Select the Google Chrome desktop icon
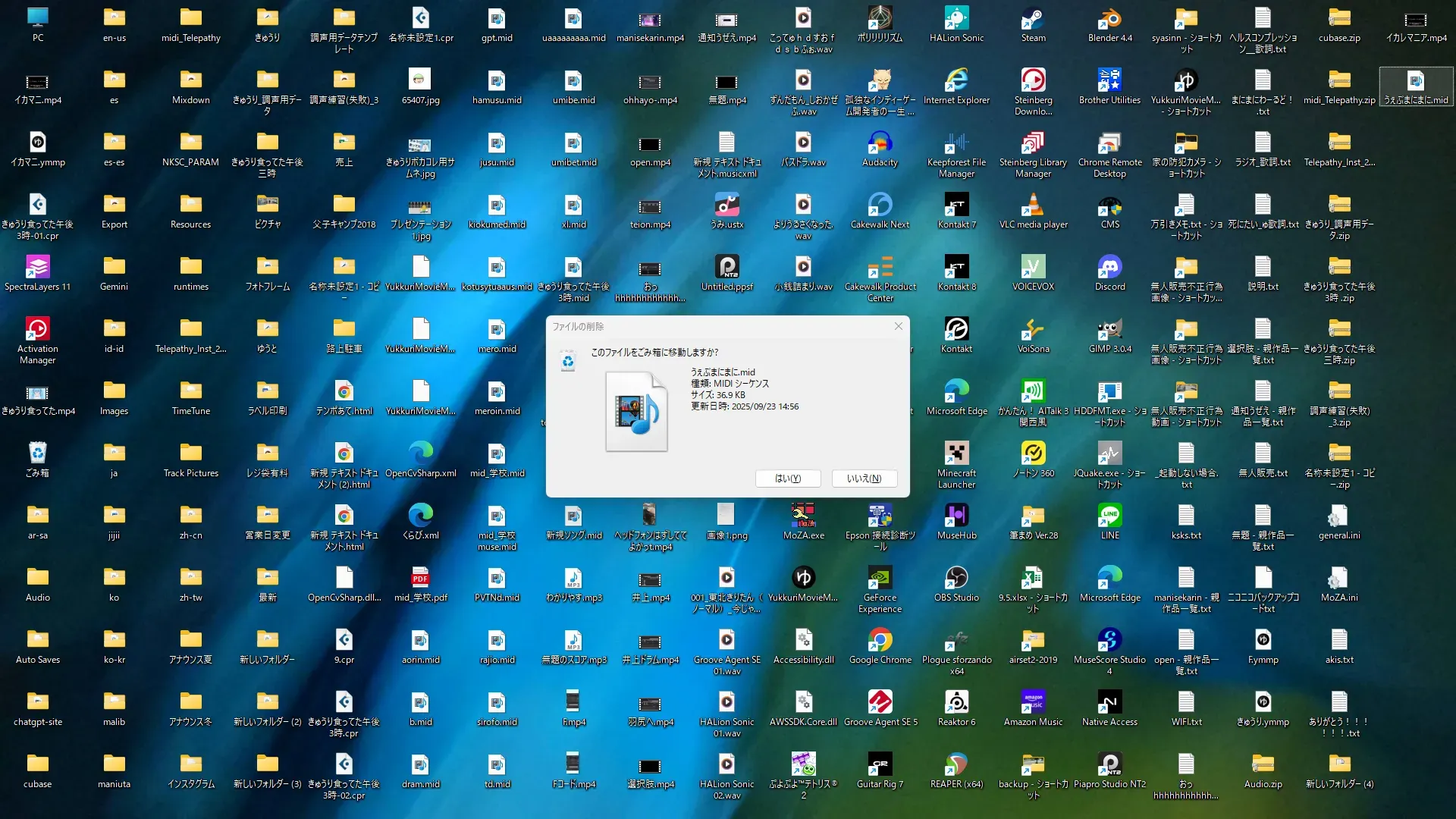This screenshot has width=1456, height=819. click(x=880, y=641)
